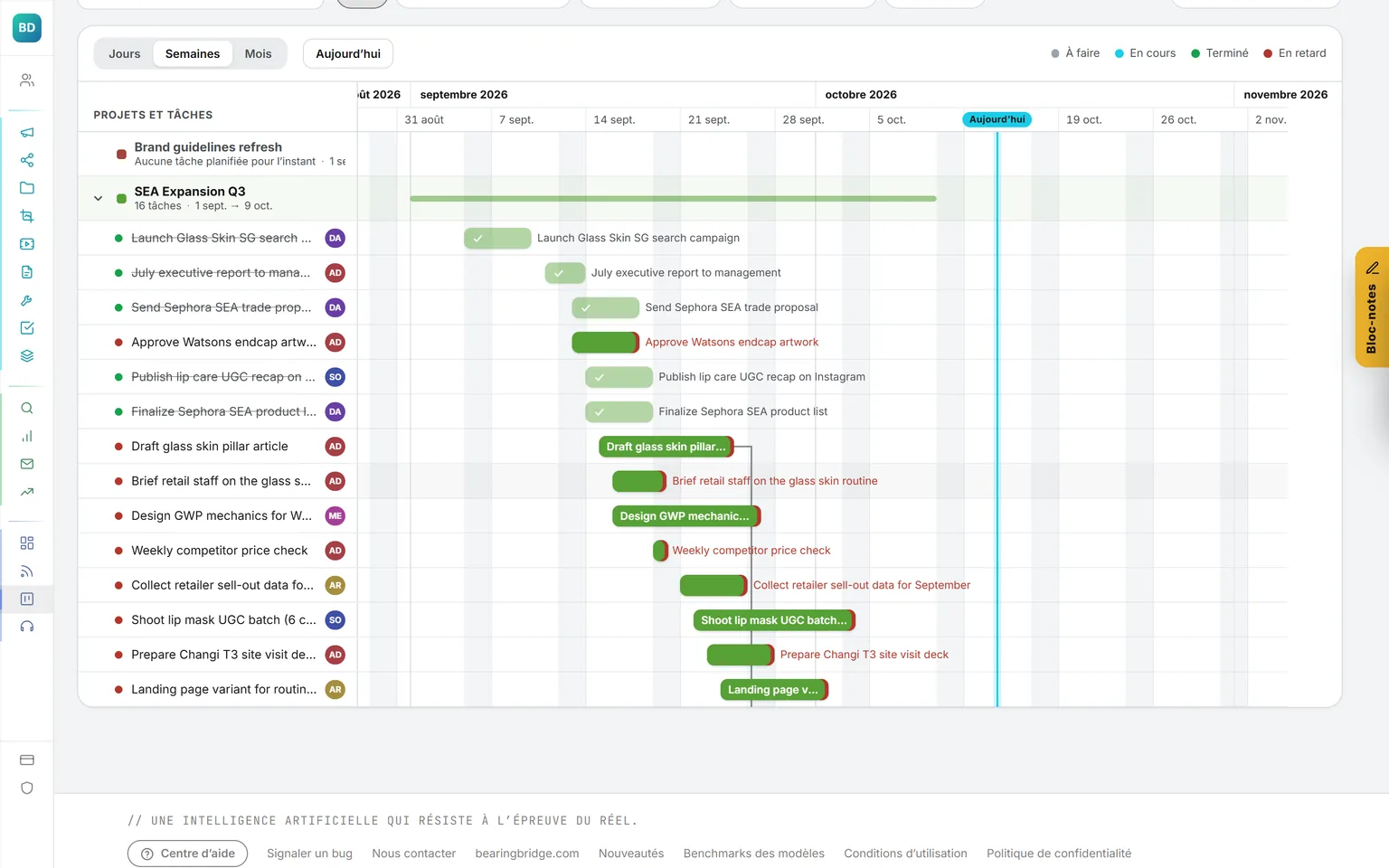
Task: Select the Landing page variant Gantt bar
Action: (774, 690)
